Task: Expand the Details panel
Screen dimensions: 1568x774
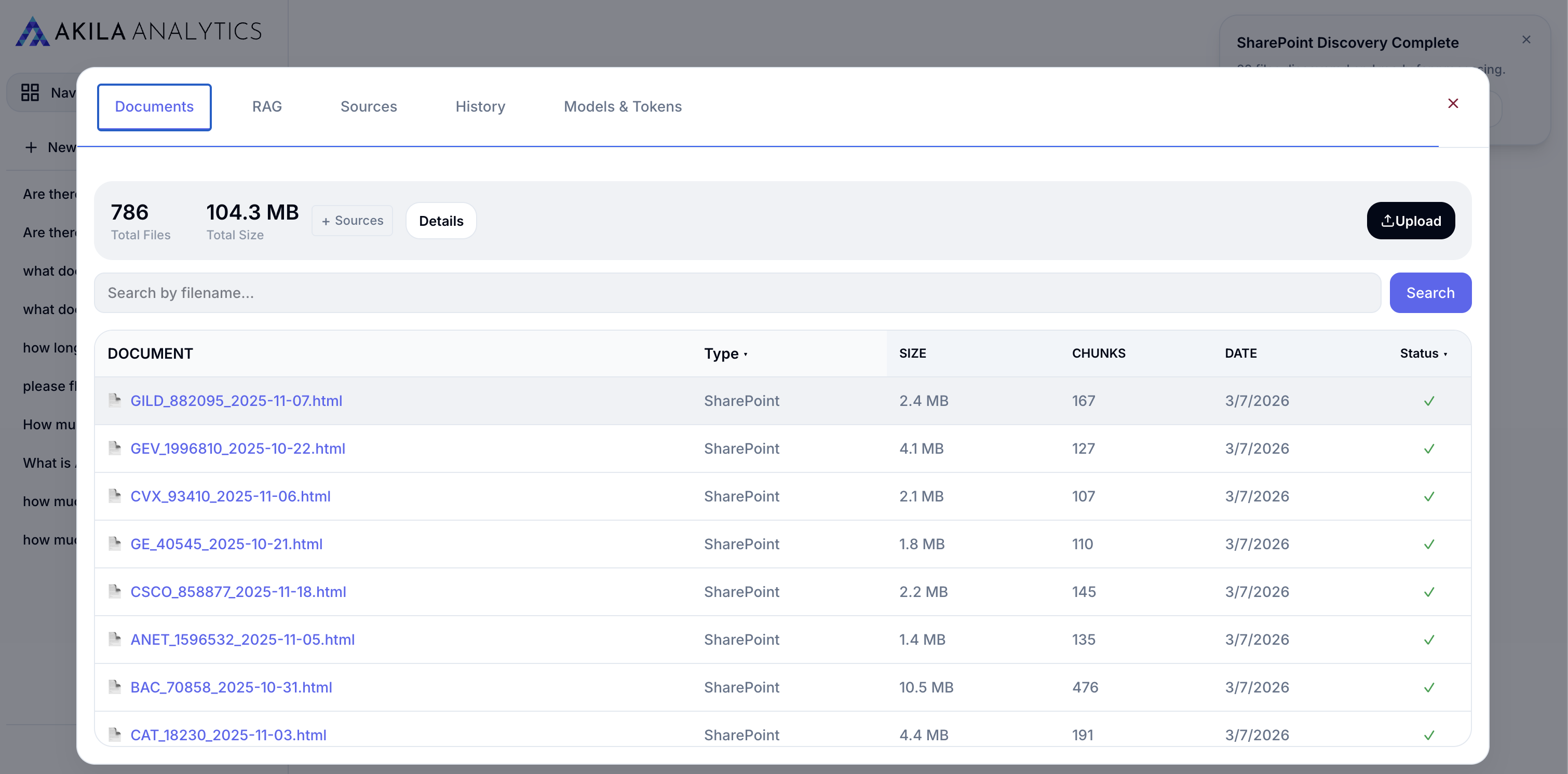Action: (441, 220)
